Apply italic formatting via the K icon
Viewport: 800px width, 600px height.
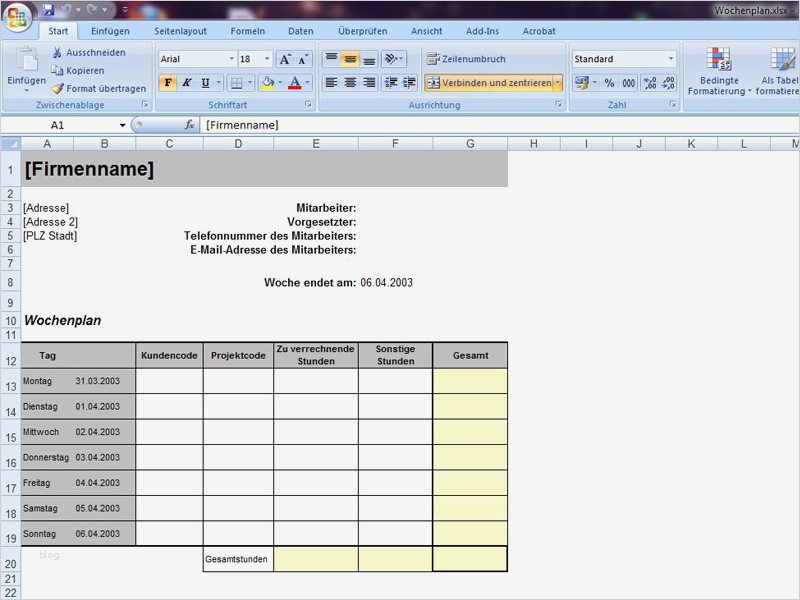(186, 84)
